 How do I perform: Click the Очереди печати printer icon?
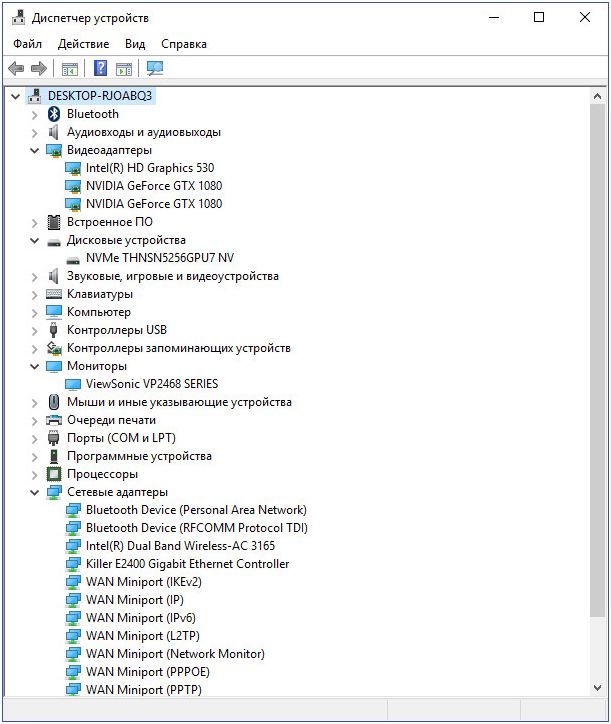tap(54, 420)
